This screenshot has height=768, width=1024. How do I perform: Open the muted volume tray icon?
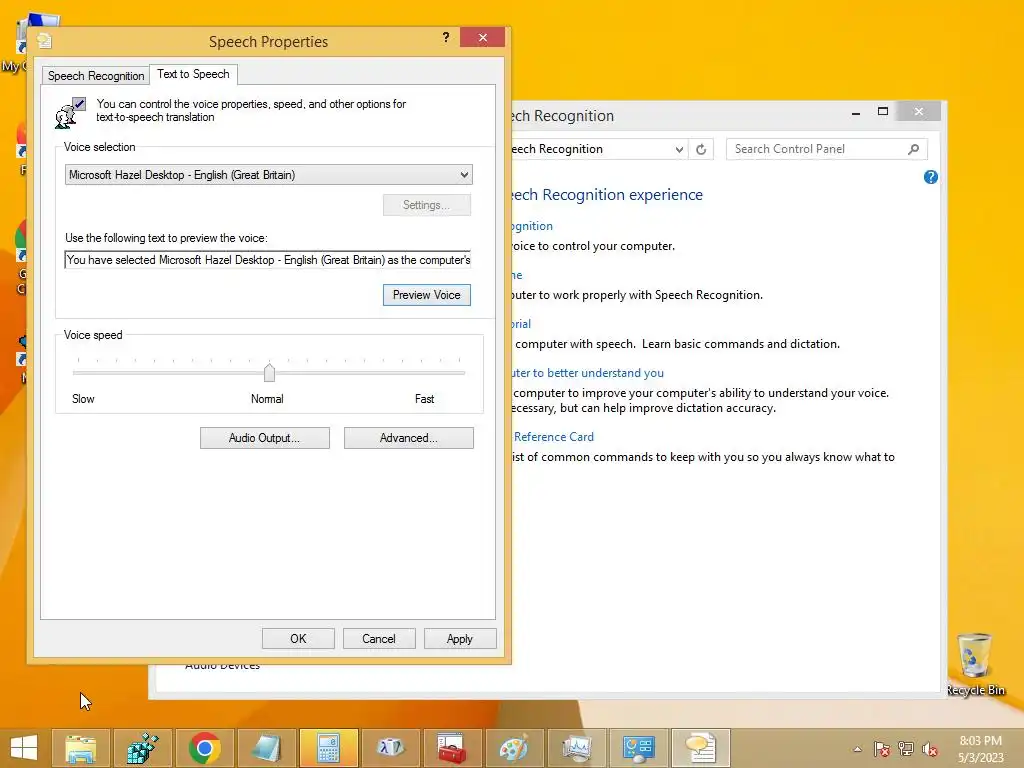click(930, 749)
